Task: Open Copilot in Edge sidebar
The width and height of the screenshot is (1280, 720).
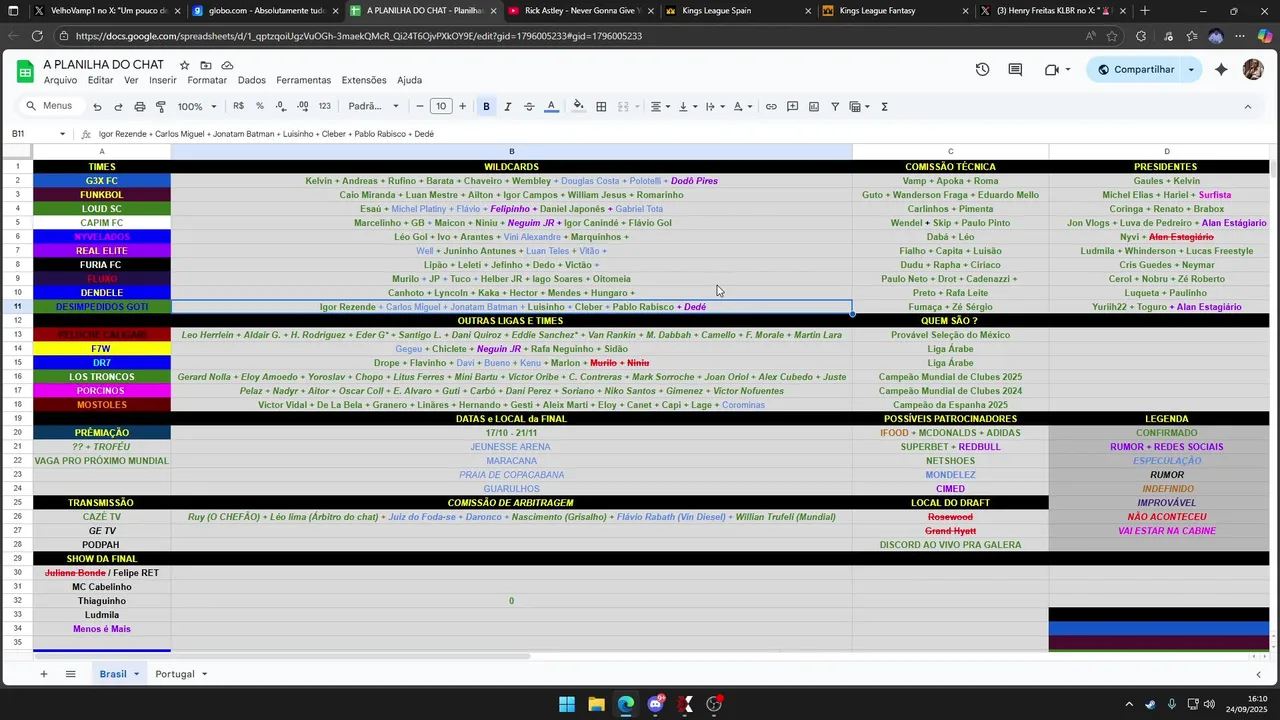Action: point(1265,36)
